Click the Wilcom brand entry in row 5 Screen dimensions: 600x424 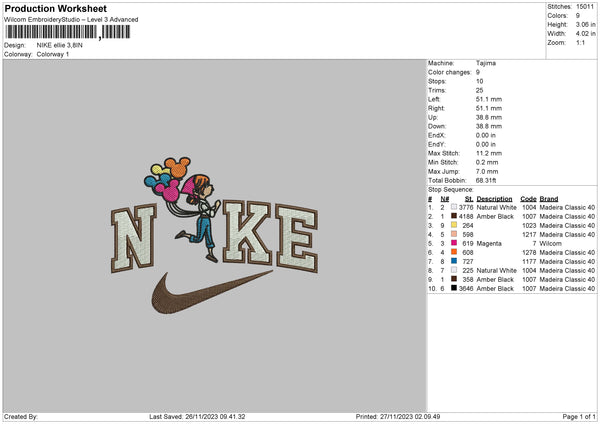[550, 243]
